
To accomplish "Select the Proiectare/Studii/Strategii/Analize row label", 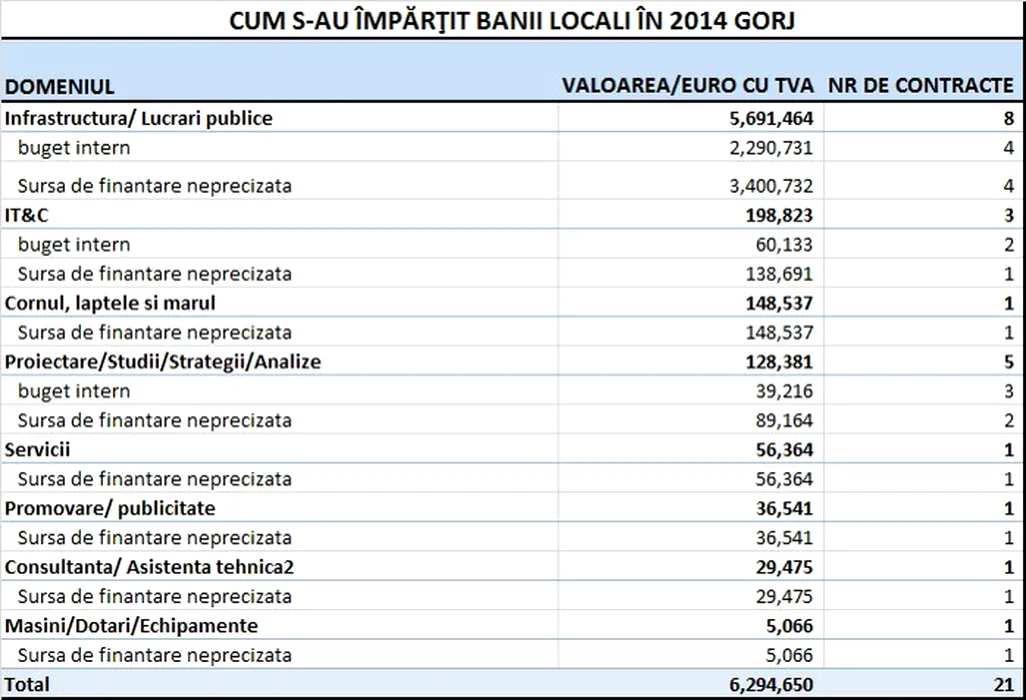I will point(163,361).
